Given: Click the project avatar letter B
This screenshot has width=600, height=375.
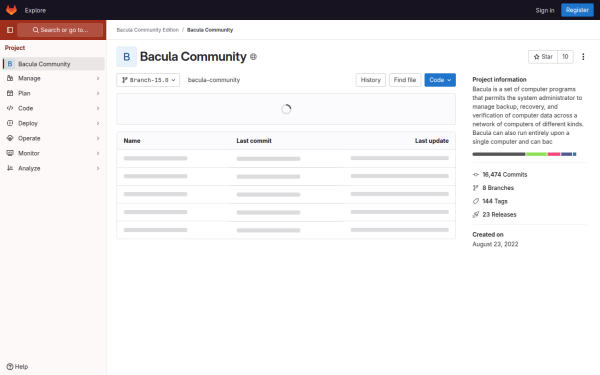Looking at the screenshot, I should tap(127, 57).
